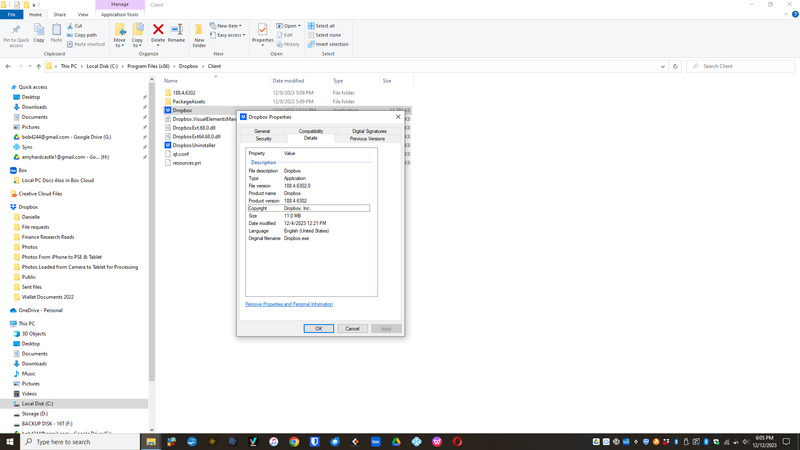This screenshot has width=800, height=450.
Task: Click the Search Client input field
Action: (x=740, y=66)
